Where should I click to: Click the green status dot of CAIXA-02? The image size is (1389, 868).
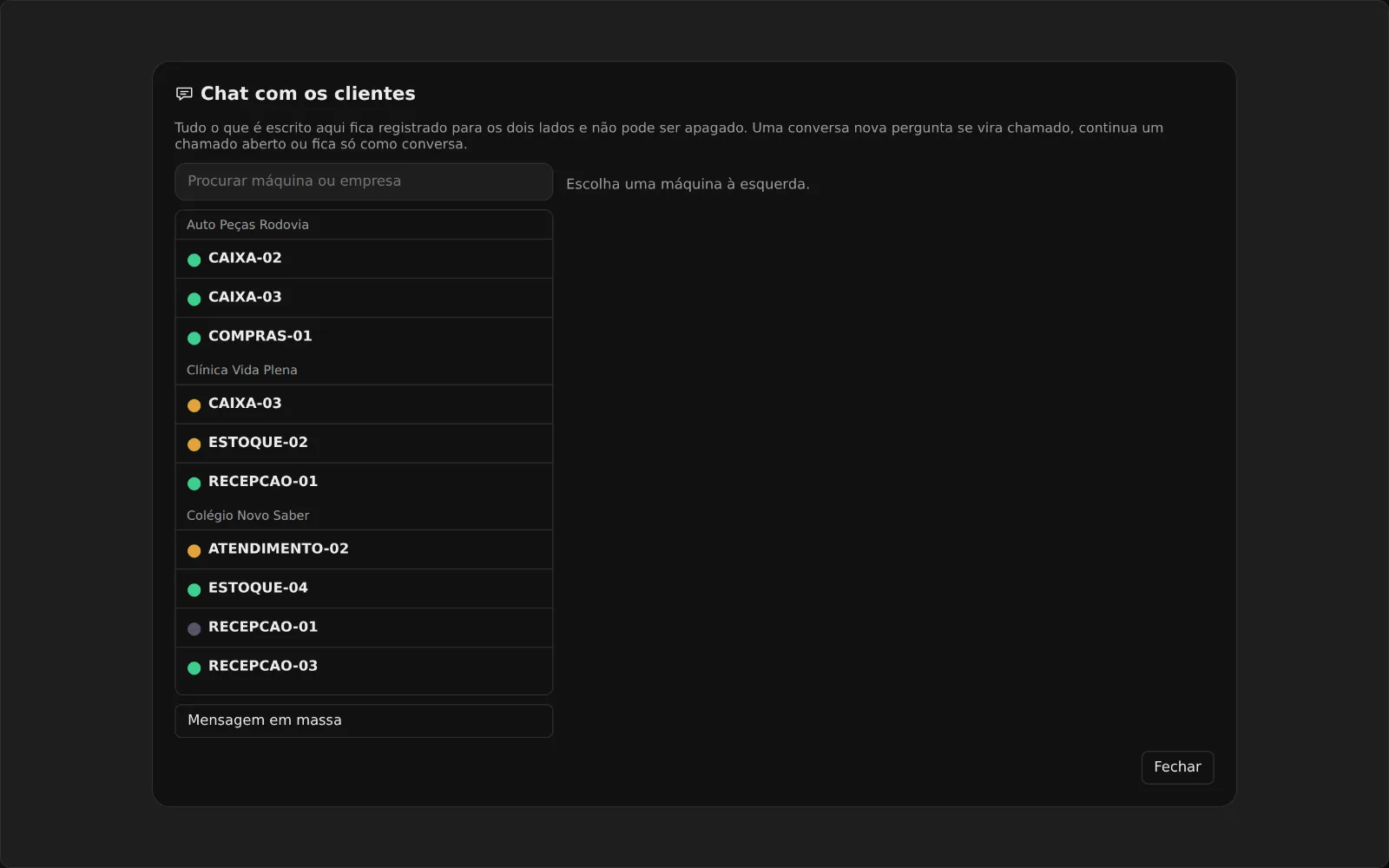pos(194,260)
